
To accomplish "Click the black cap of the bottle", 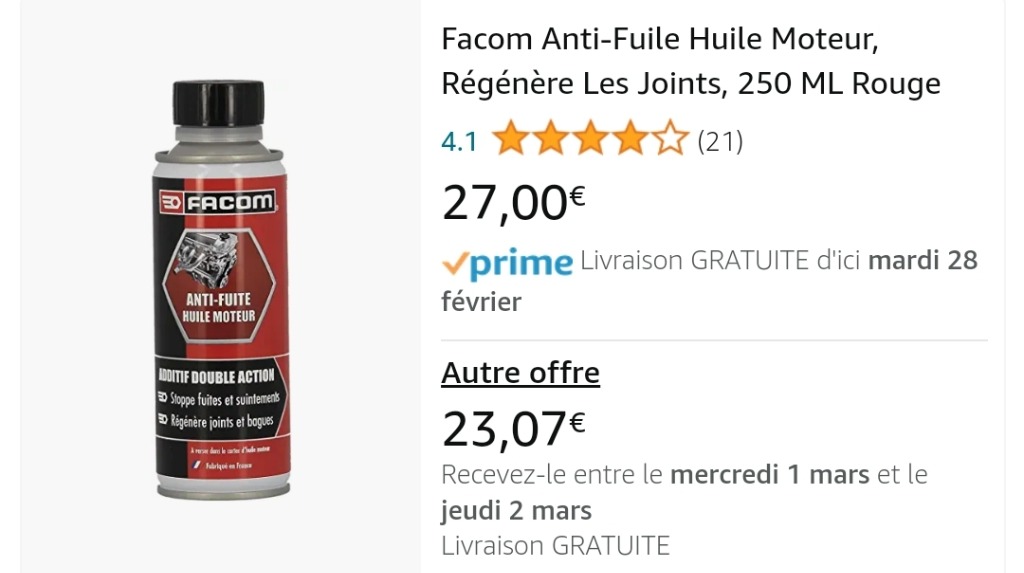I will (x=219, y=103).
